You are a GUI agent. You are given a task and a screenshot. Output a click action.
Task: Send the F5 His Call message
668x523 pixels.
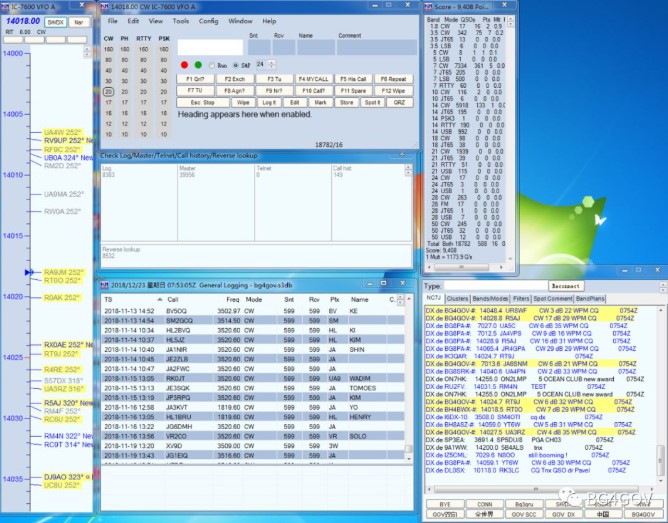pos(353,79)
